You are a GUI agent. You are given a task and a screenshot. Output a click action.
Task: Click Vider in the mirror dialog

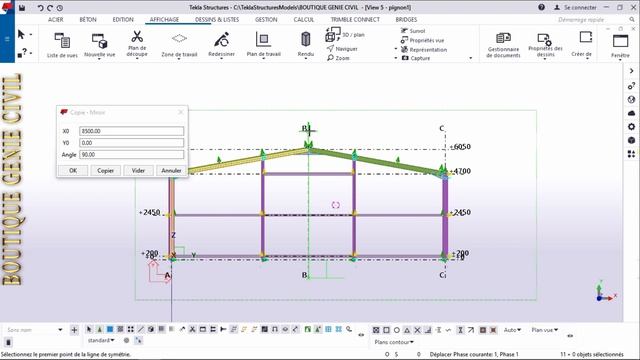click(x=138, y=171)
